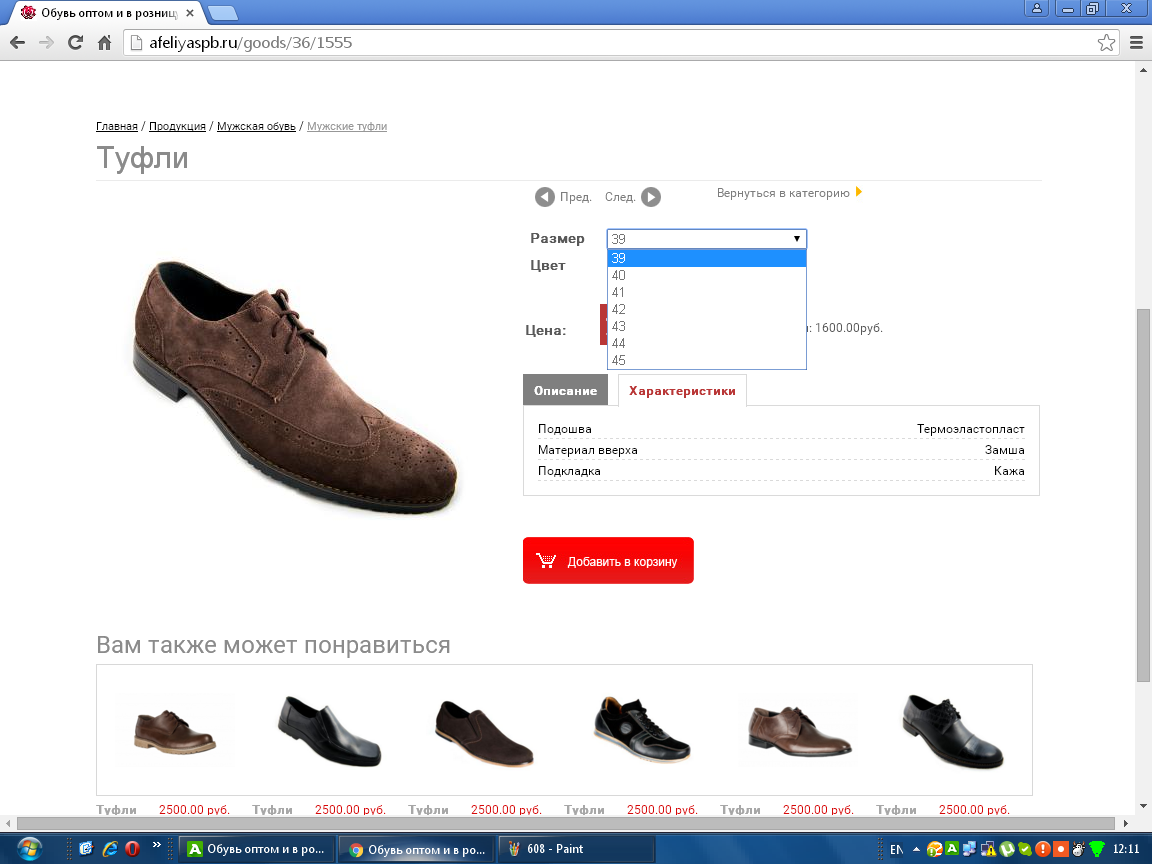Open the browser home icon
This screenshot has width=1152, height=864.
coord(104,43)
